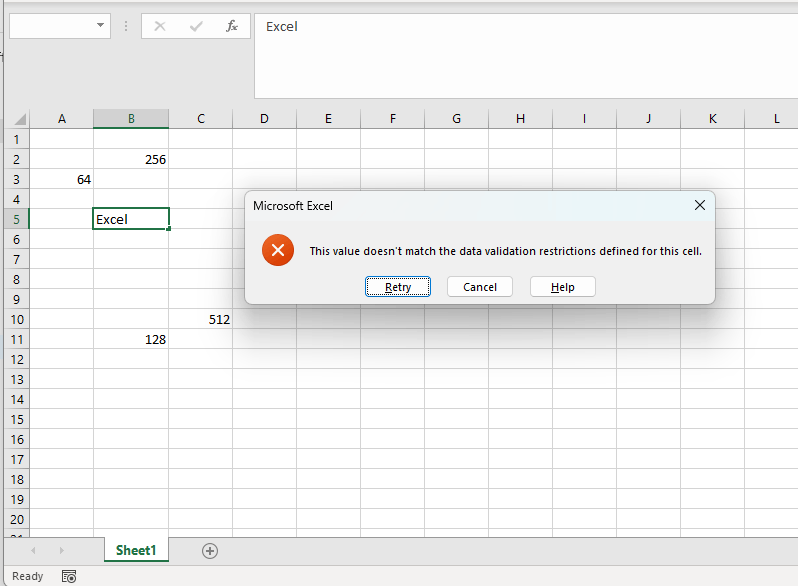The width and height of the screenshot is (798, 586).
Task: Click the active cell containing Excel
Action: coord(131,219)
